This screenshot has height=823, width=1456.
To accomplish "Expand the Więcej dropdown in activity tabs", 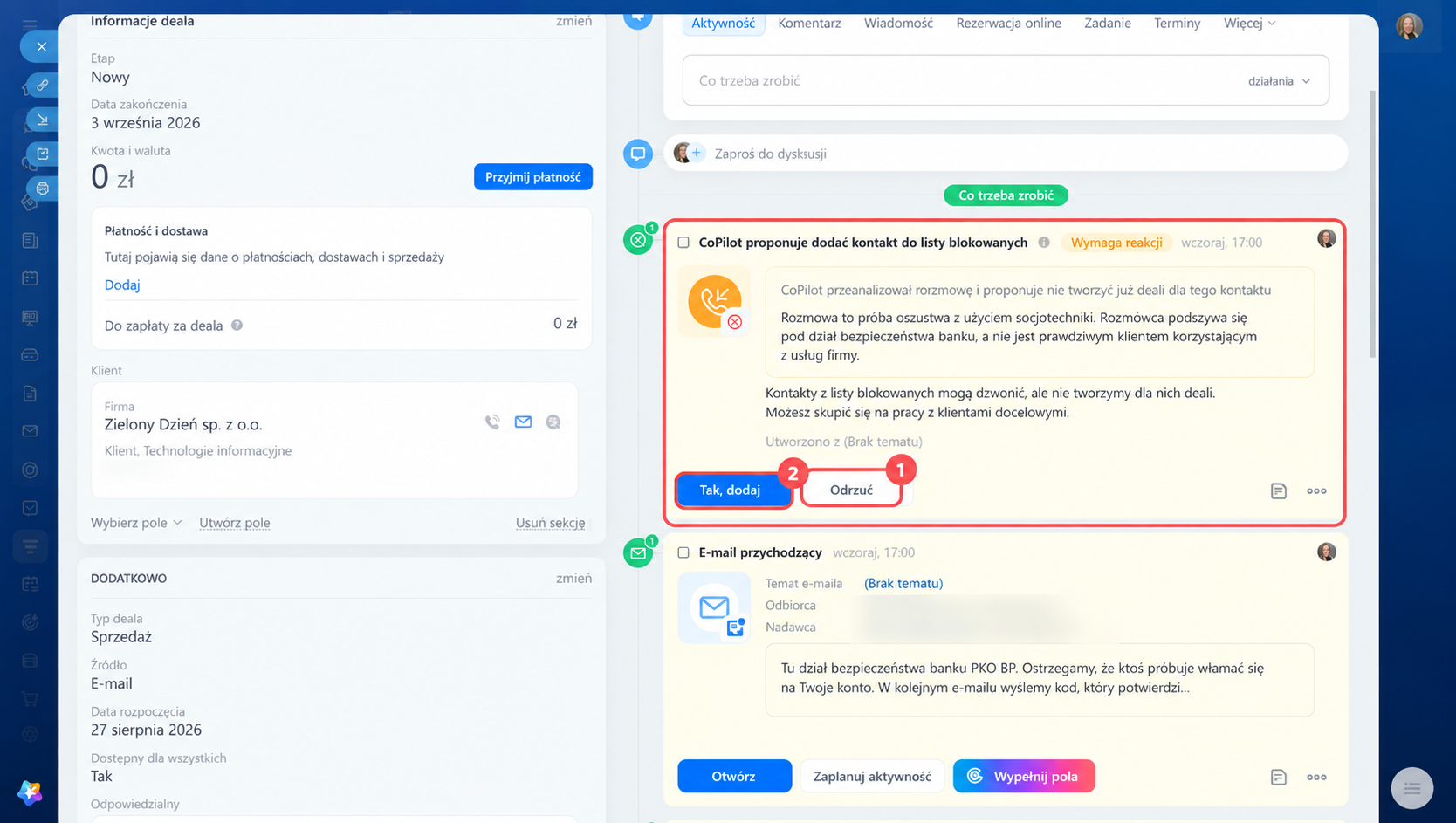I will [x=1250, y=23].
